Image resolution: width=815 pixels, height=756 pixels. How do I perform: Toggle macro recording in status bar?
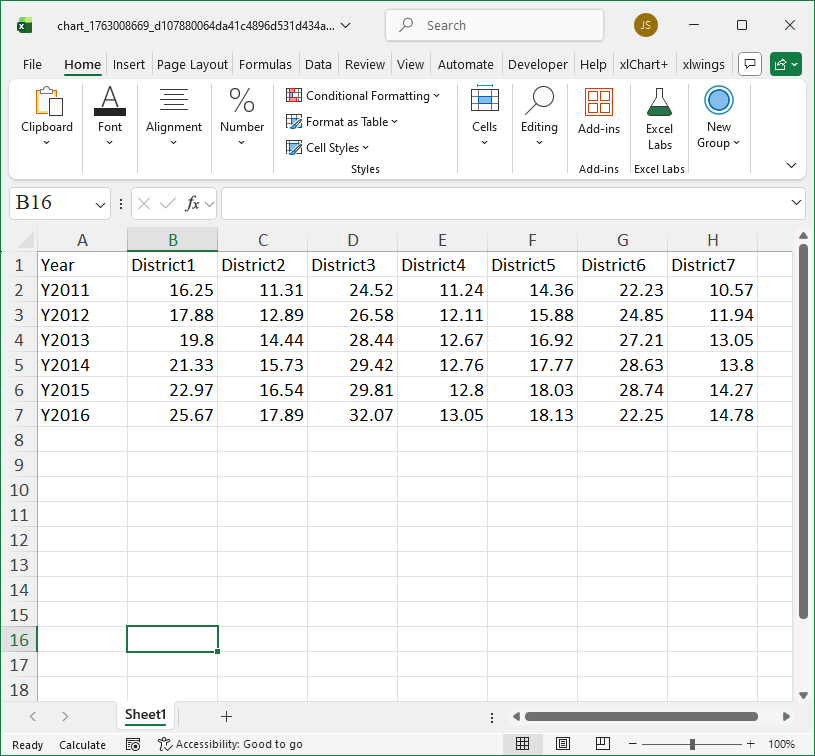(x=133, y=745)
